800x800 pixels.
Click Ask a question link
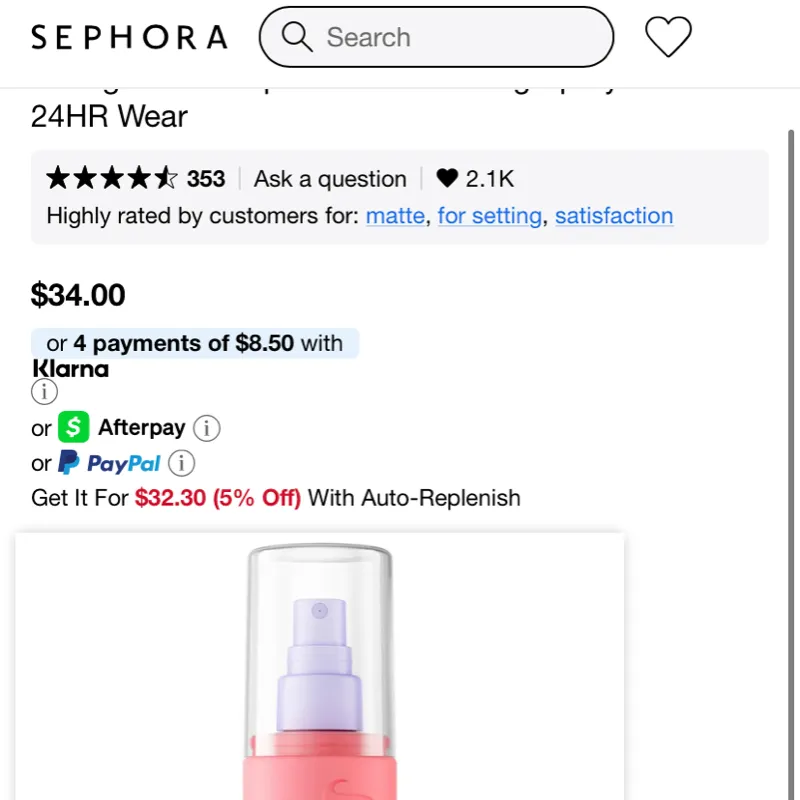tap(330, 179)
